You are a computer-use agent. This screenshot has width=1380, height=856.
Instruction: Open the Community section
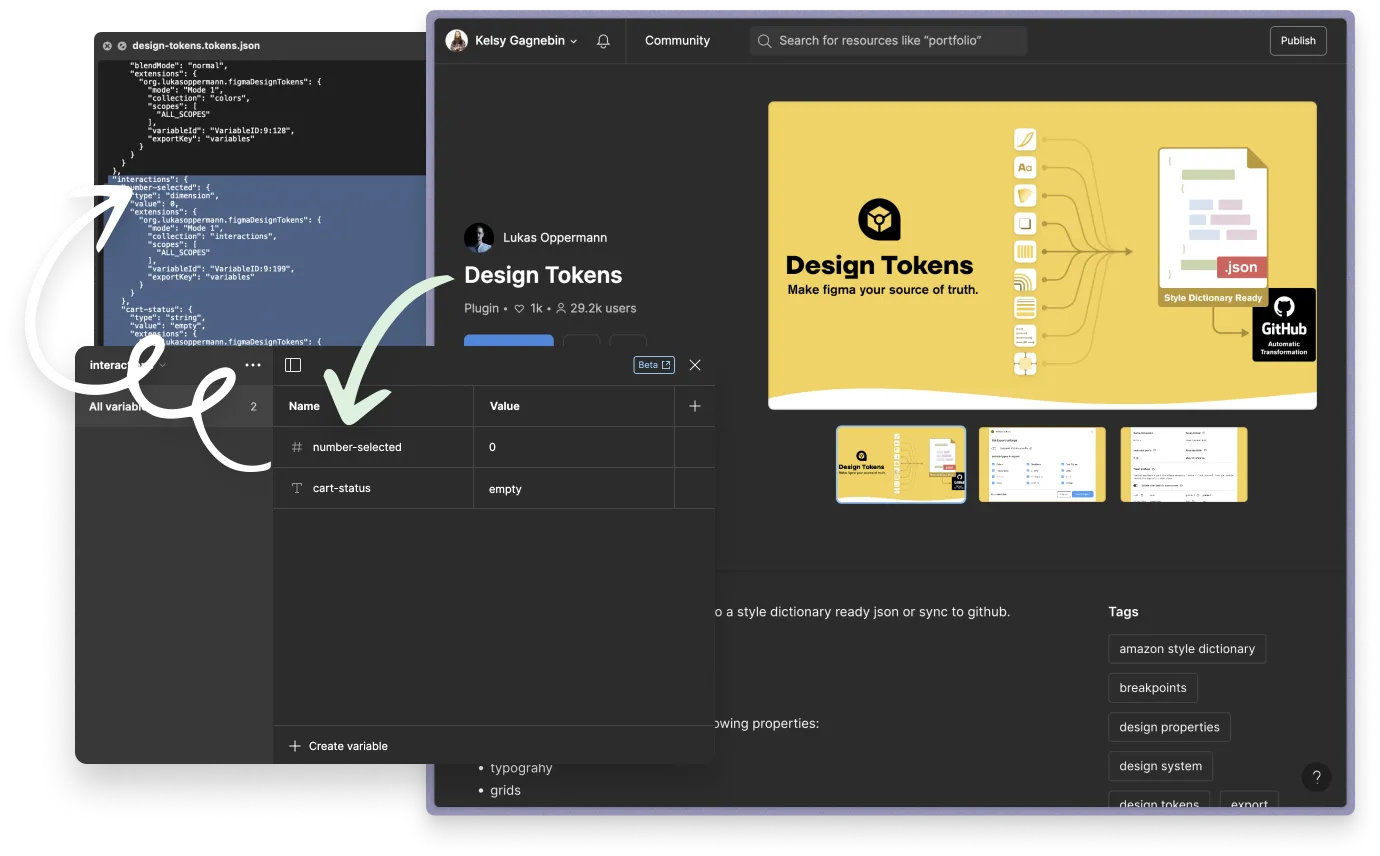pos(677,41)
